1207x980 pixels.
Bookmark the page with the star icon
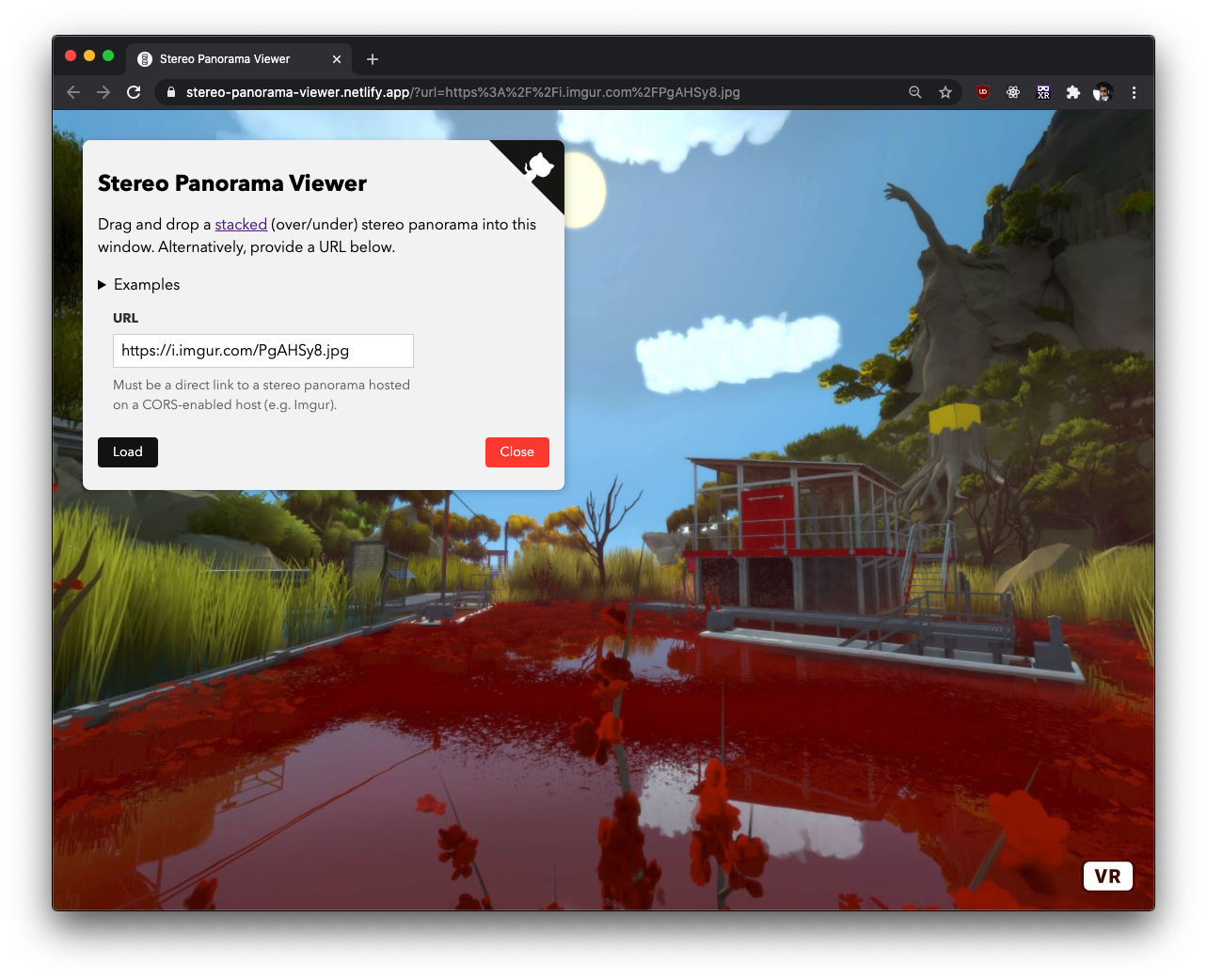[x=945, y=92]
